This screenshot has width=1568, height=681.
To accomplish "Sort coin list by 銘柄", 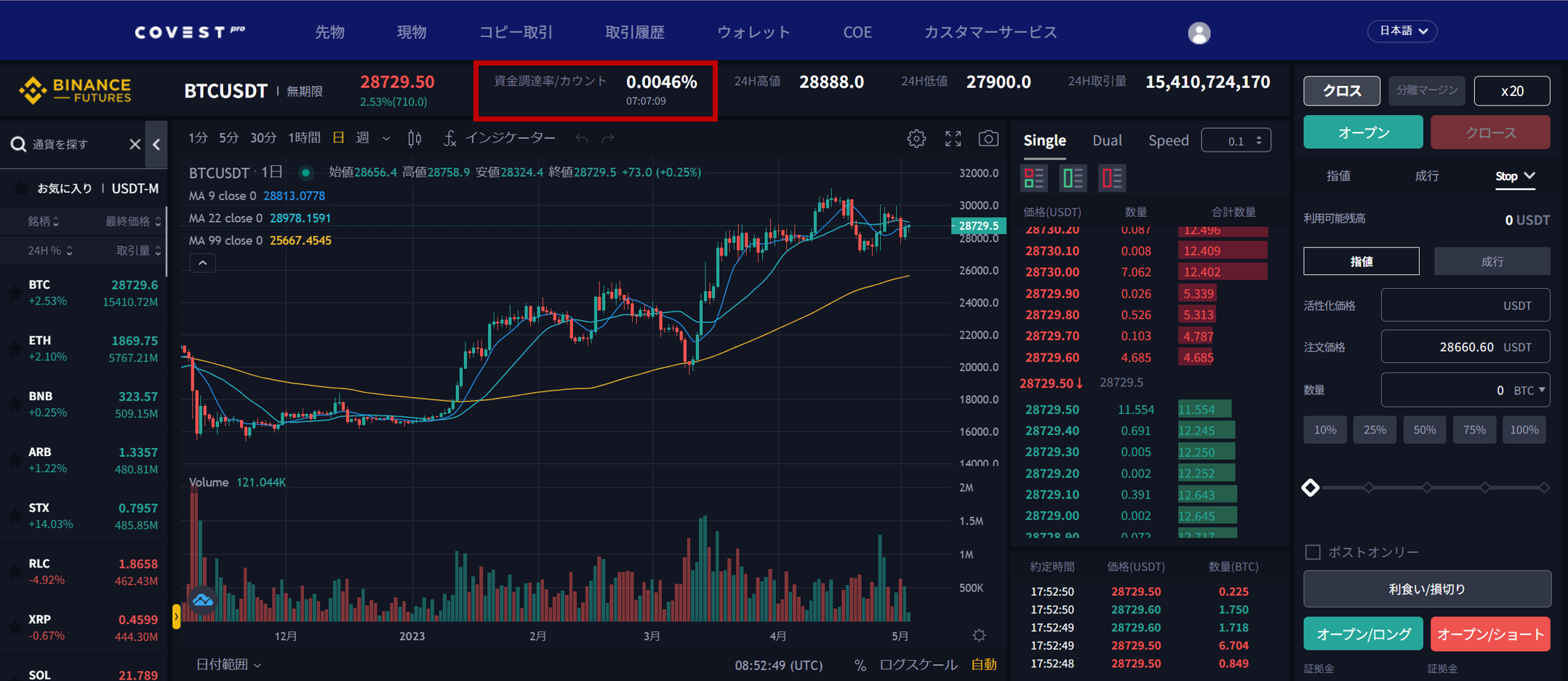I will [x=43, y=221].
